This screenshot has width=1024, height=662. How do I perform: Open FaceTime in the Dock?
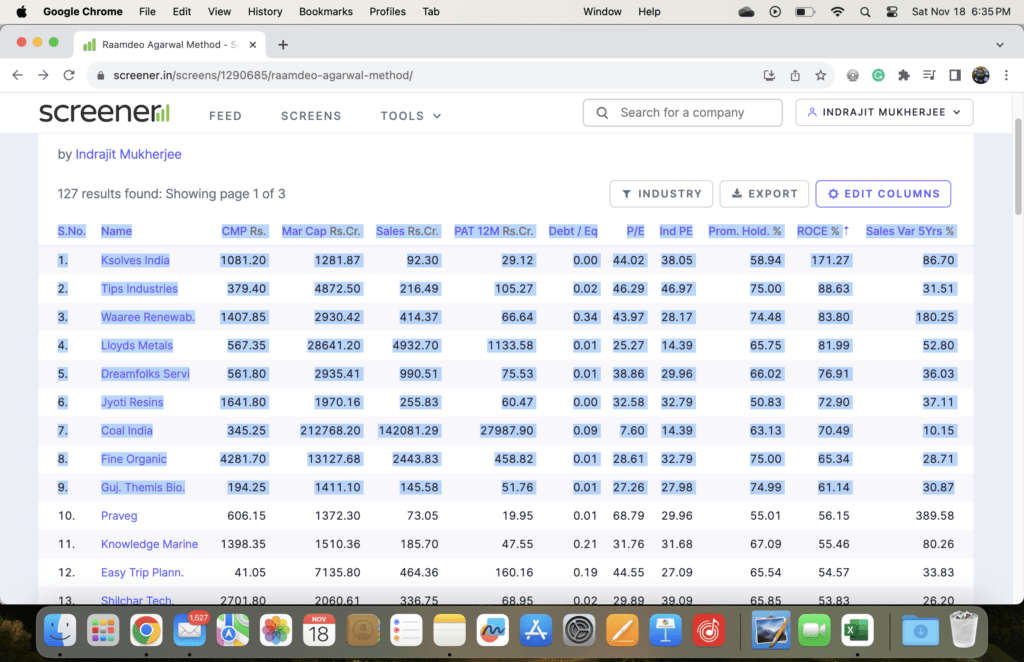814,631
